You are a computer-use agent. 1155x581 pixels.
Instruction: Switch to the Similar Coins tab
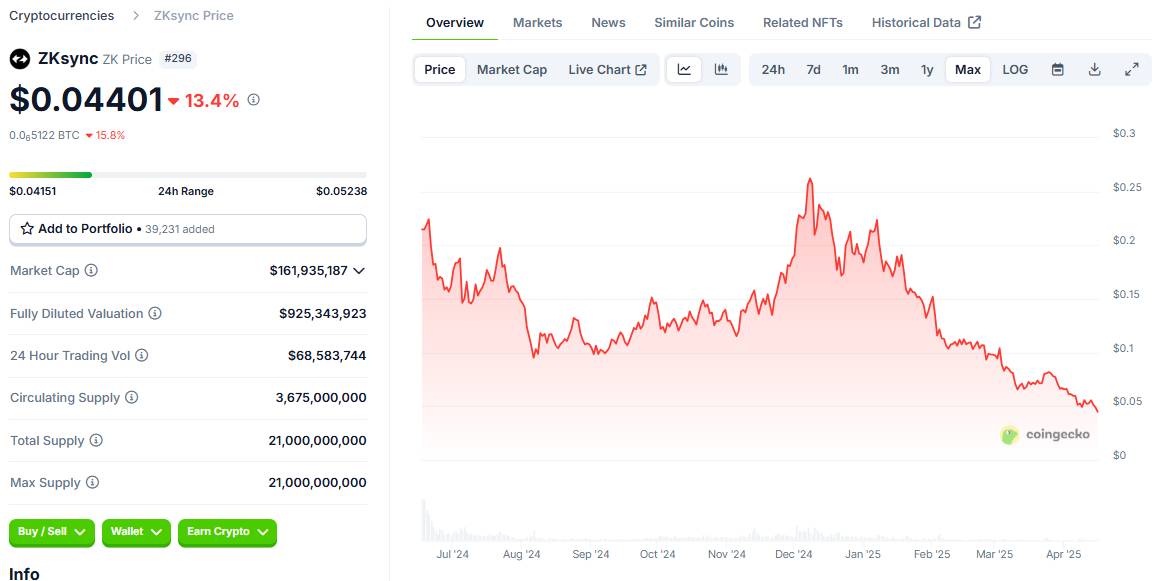(694, 23)
